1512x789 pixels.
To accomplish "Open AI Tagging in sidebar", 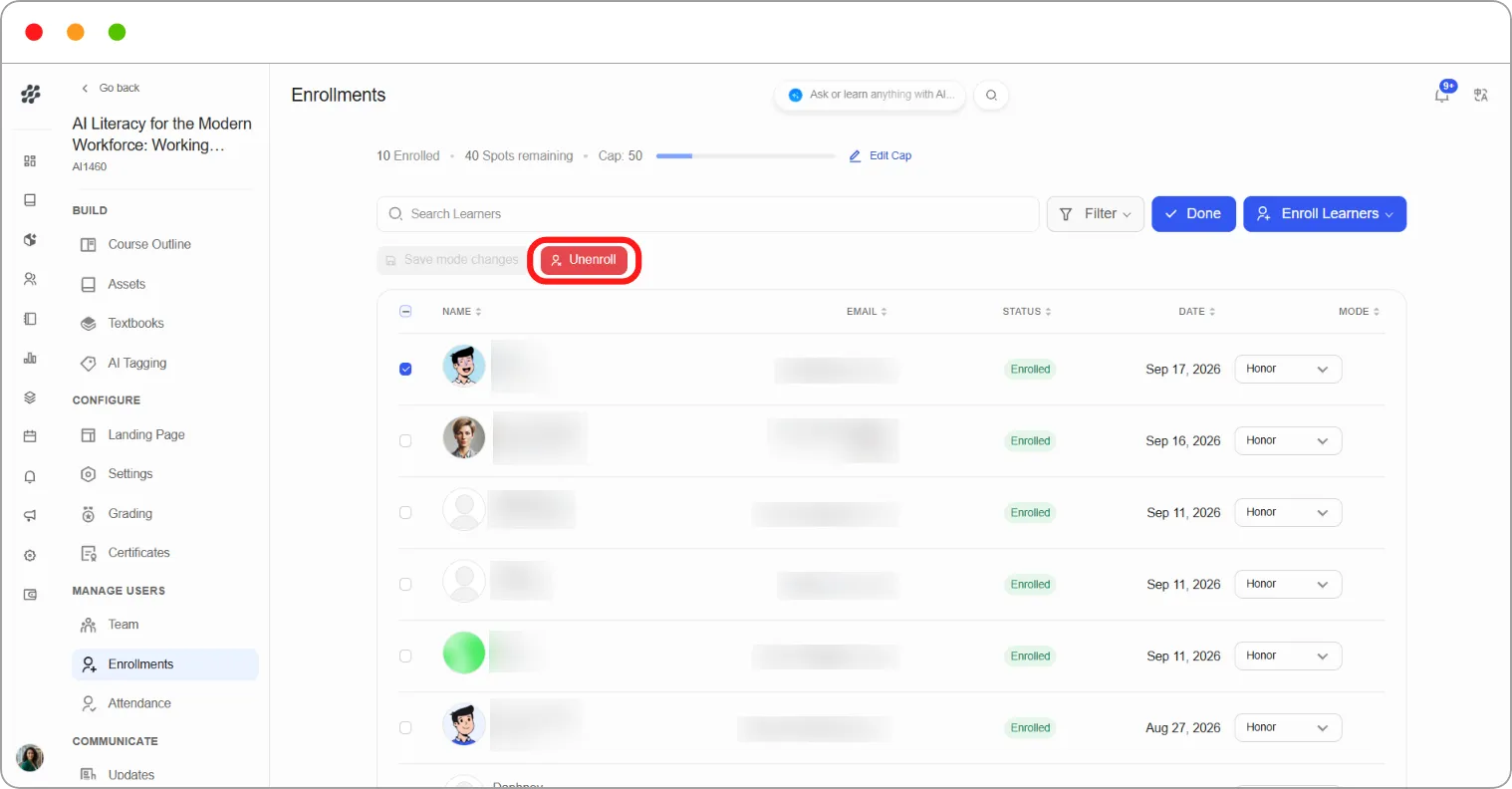I will click(x=136, y=363).
